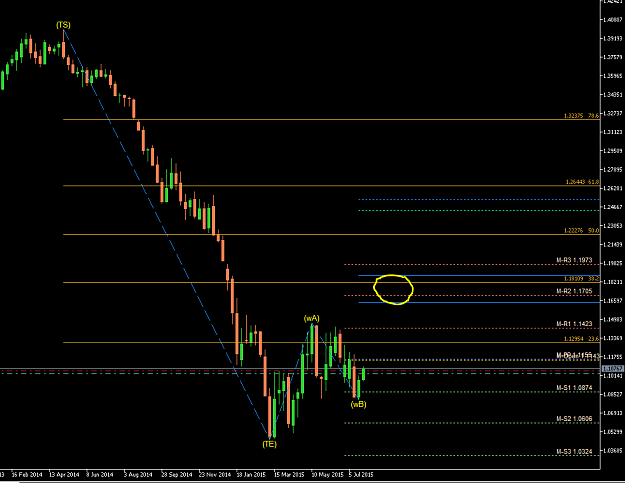Click the 1.03685 price axis value
Viewport: 625px width, 483px height.
(x=613, y=450)
